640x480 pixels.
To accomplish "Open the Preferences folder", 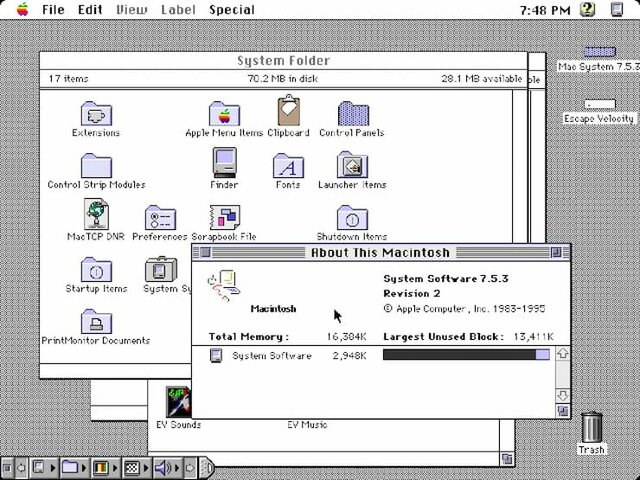I will (x=160, y=217).
